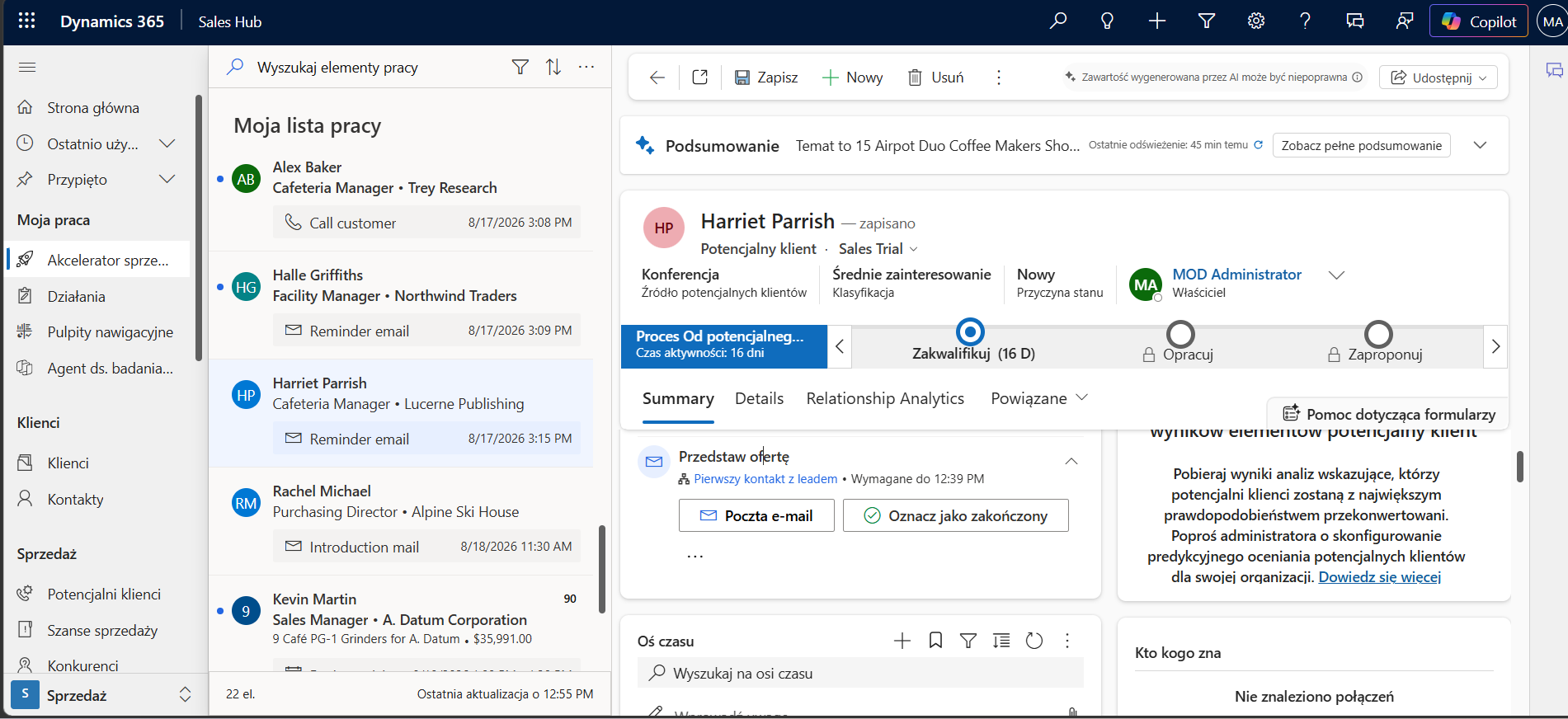Open the lightbulb assistant icon

tap(1107, 21)
